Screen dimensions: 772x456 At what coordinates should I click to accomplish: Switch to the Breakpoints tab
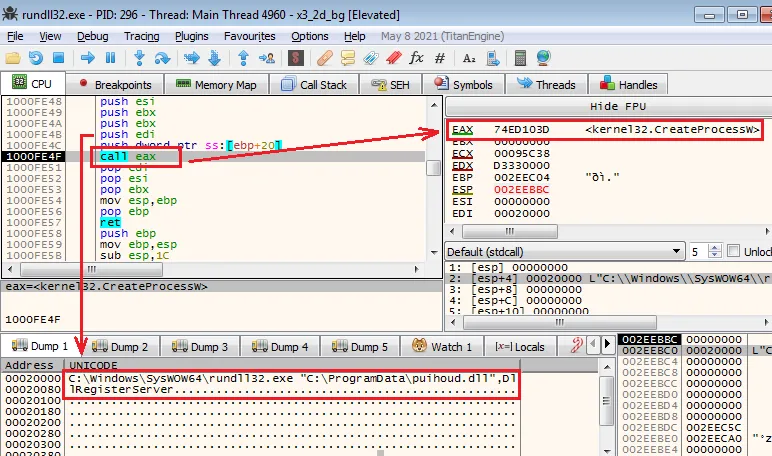point(114,85)
